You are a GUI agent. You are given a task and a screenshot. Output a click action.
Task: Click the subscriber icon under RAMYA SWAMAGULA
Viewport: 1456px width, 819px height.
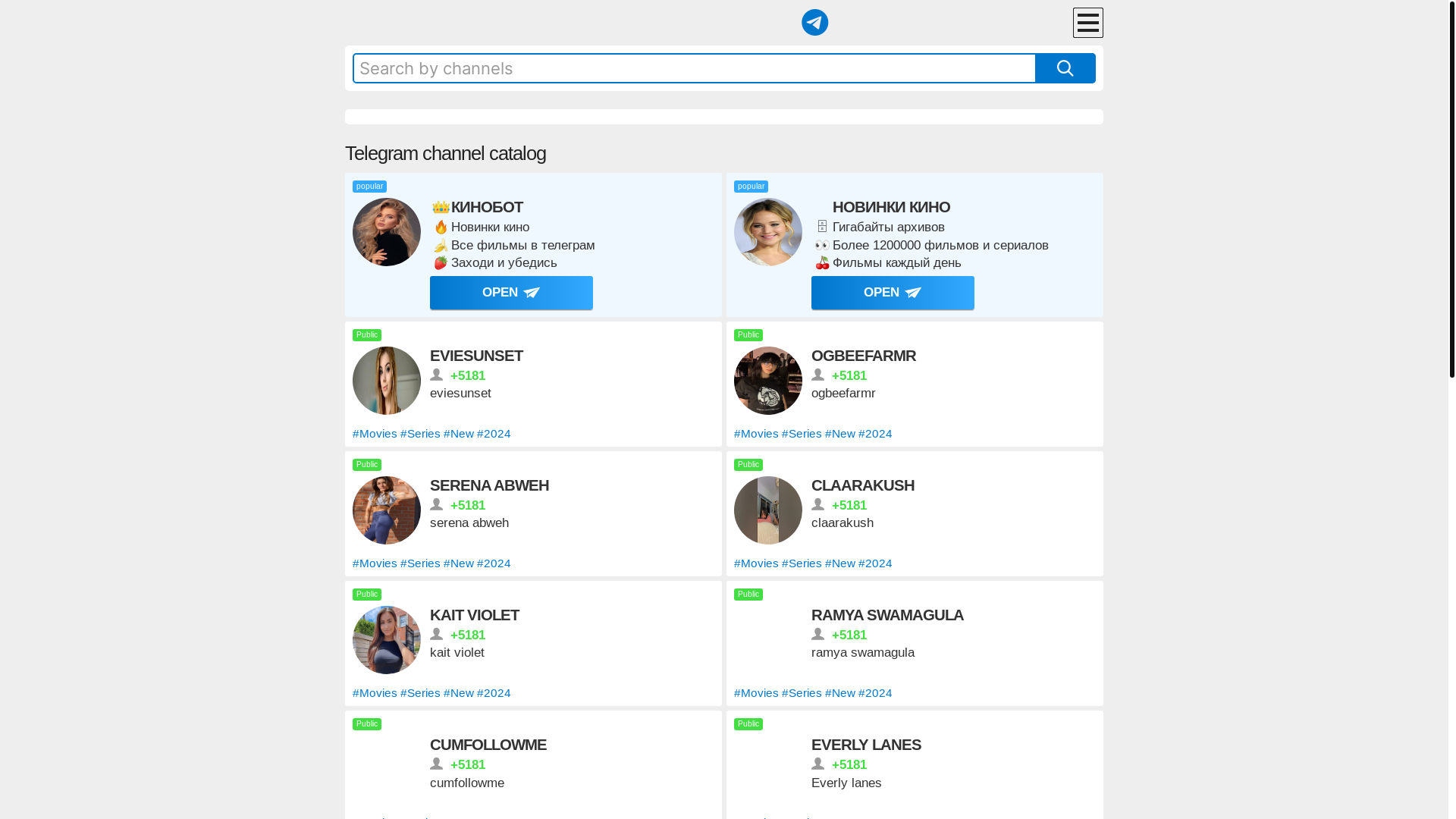(x=818, y=634)
